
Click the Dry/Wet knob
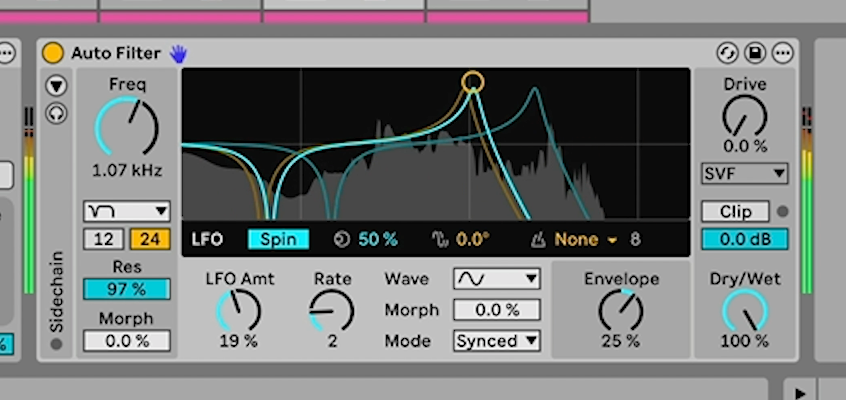[745, 310]
